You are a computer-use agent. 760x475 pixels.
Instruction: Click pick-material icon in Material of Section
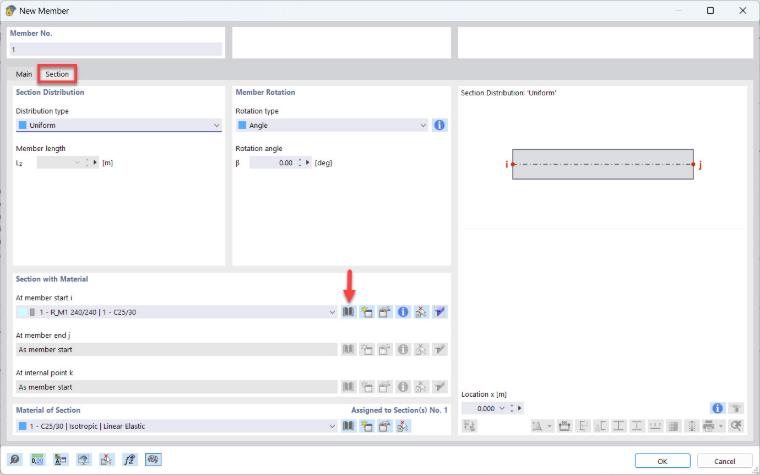(x=403, y=426)
